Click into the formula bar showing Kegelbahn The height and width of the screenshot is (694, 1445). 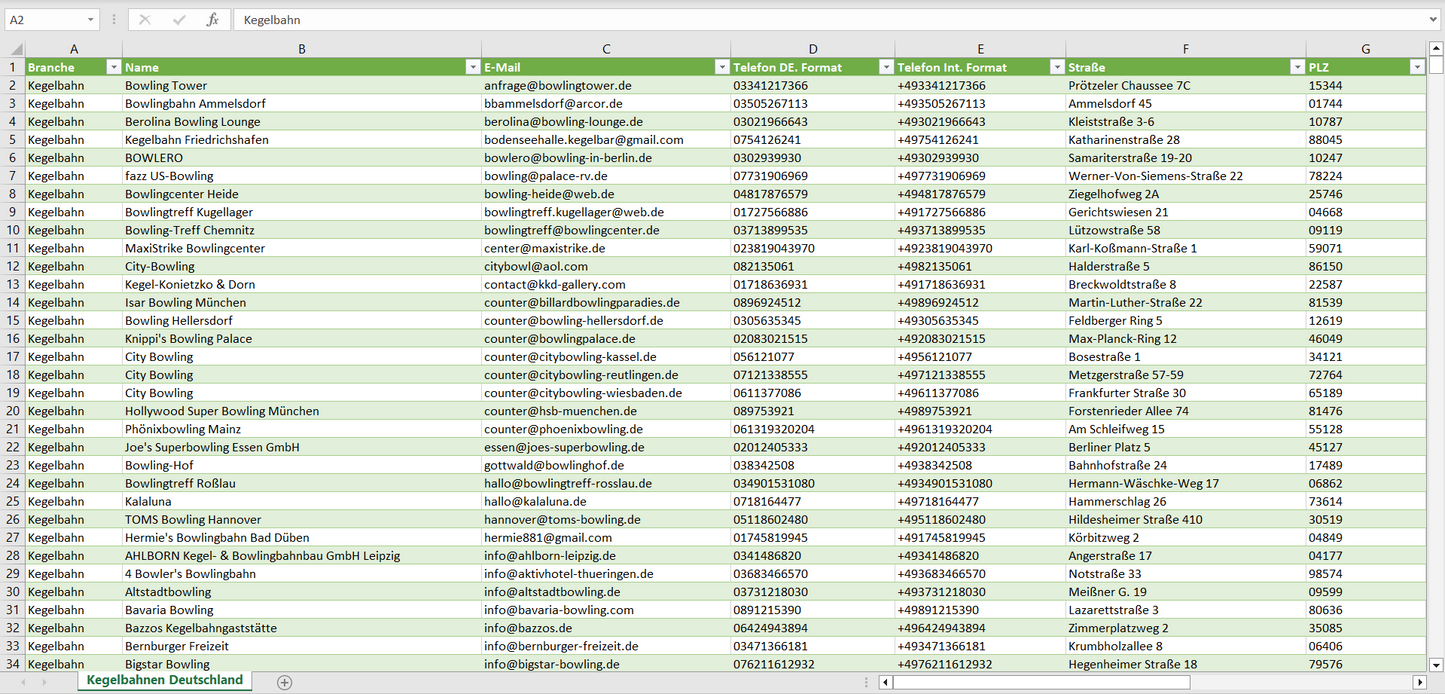pos(800,20)
